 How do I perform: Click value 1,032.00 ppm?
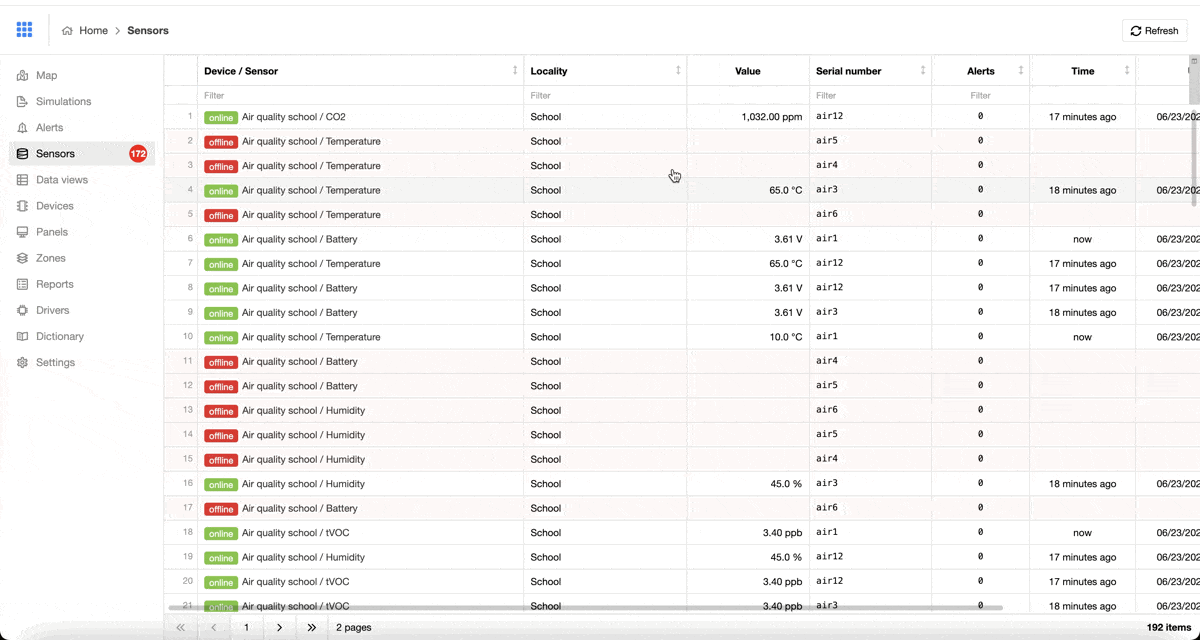click(x=772, y=117)
